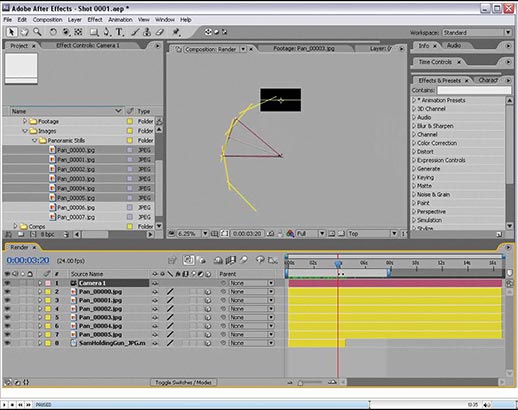The height and width of the screenshot is (410, 518).
Task: Click the motion blur enable icon in timeline
Action: click(x=244, y=260)
